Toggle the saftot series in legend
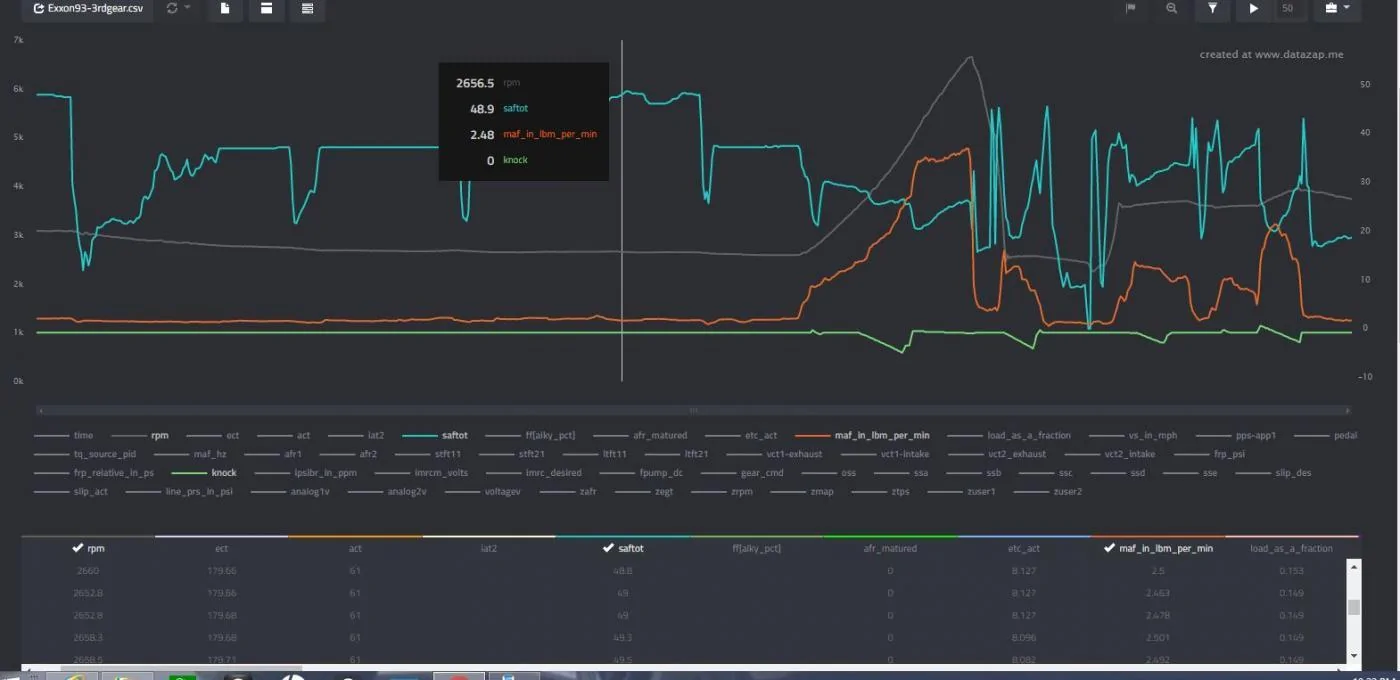 435,435
